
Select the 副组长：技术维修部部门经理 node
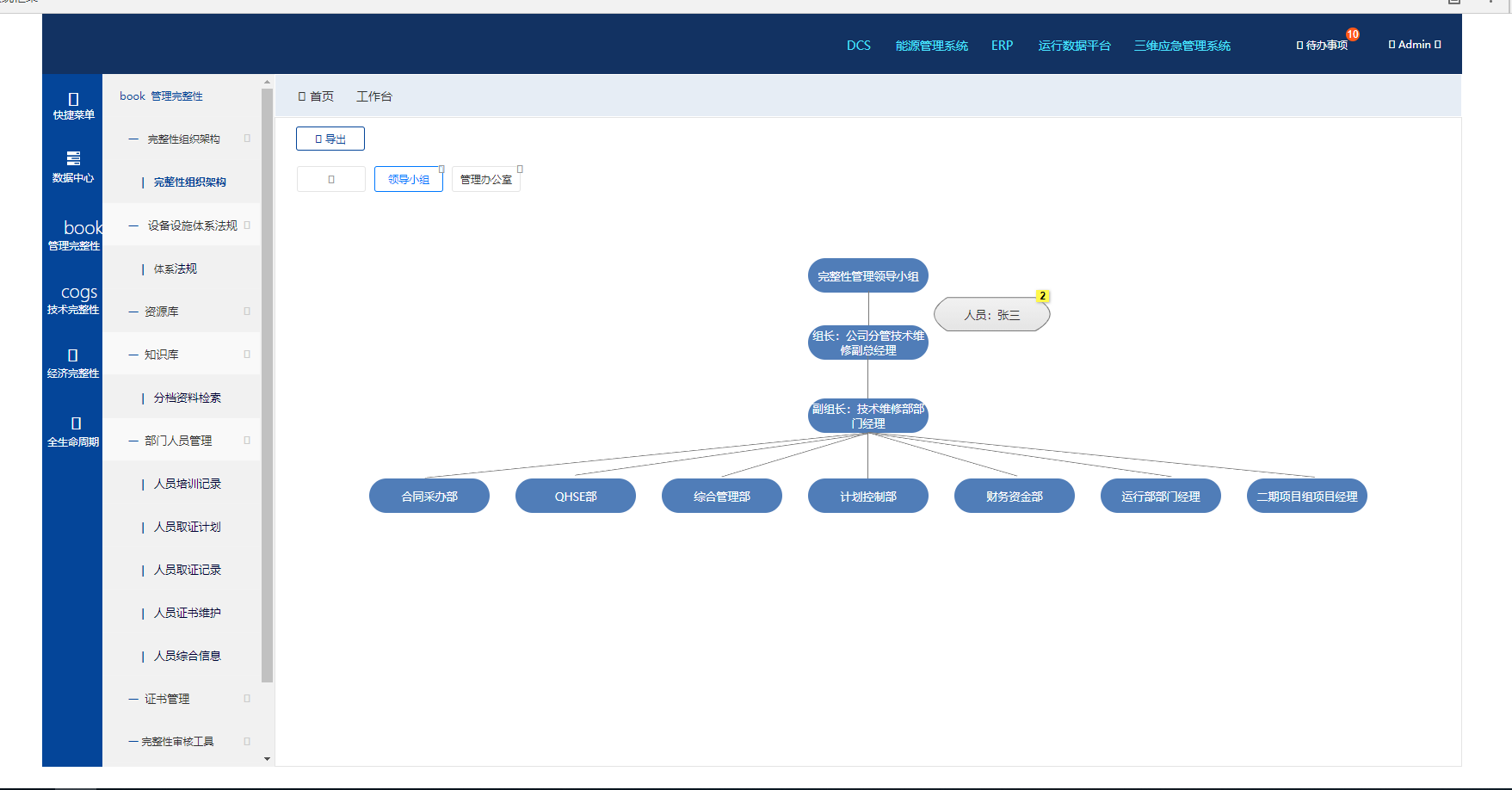[868, 416]
